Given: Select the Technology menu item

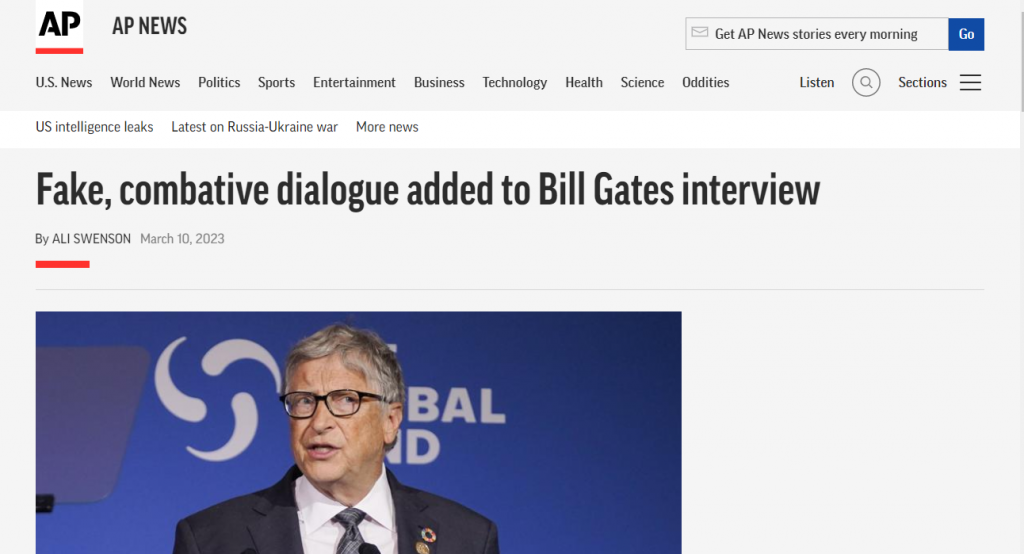Looking at the screenshot, I should [x=515, y=82].
